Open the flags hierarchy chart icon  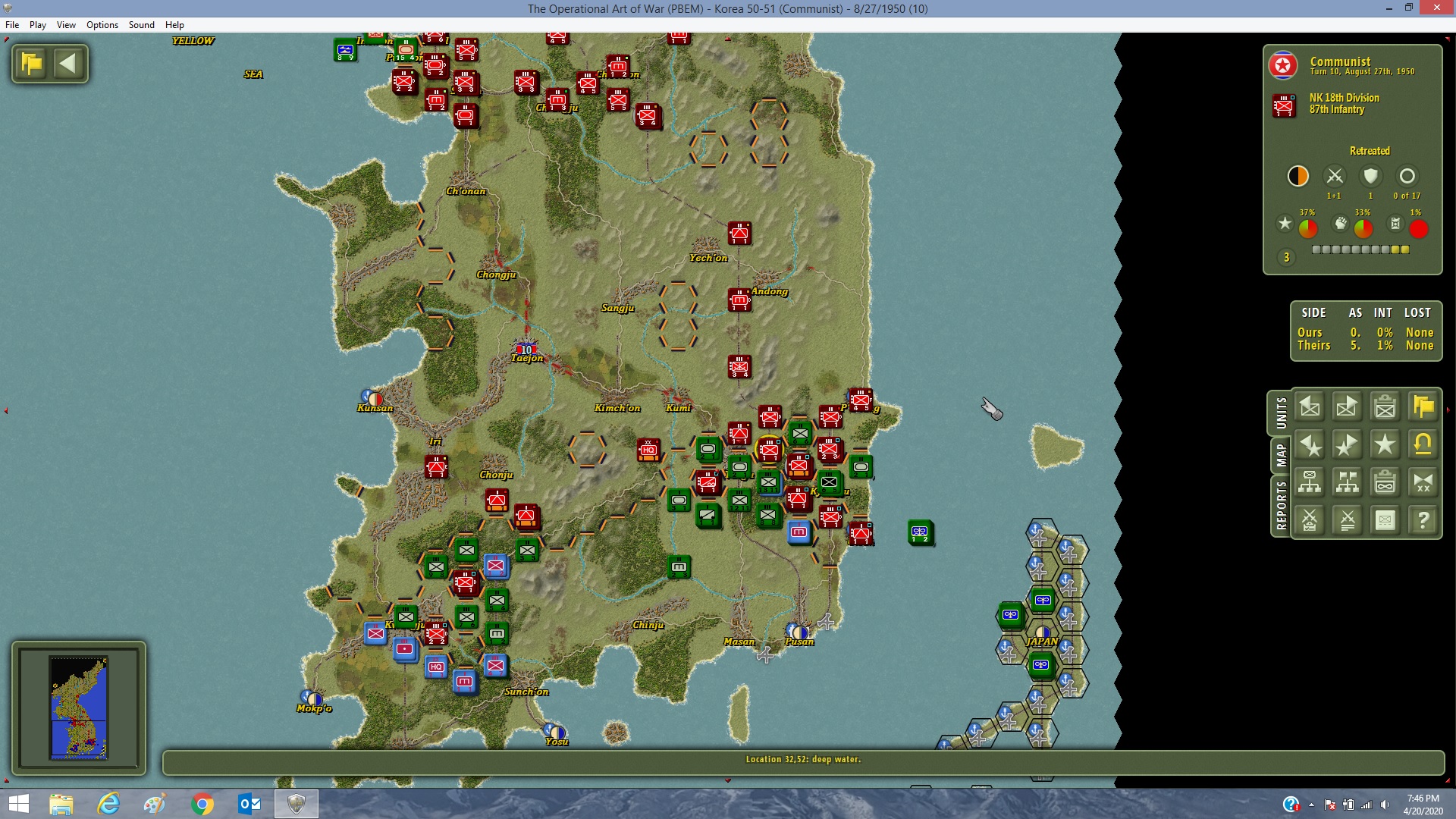1348,482
